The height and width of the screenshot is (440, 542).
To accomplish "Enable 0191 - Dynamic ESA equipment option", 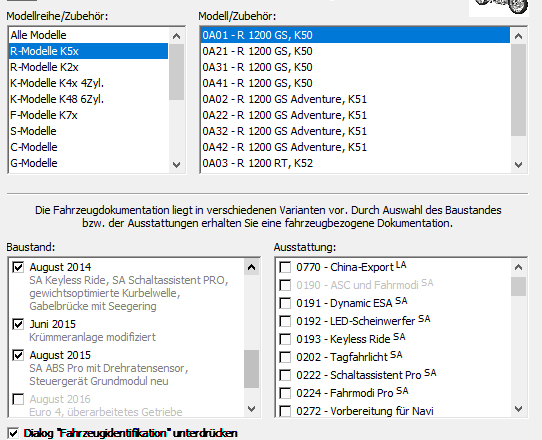I will point(285,303).
